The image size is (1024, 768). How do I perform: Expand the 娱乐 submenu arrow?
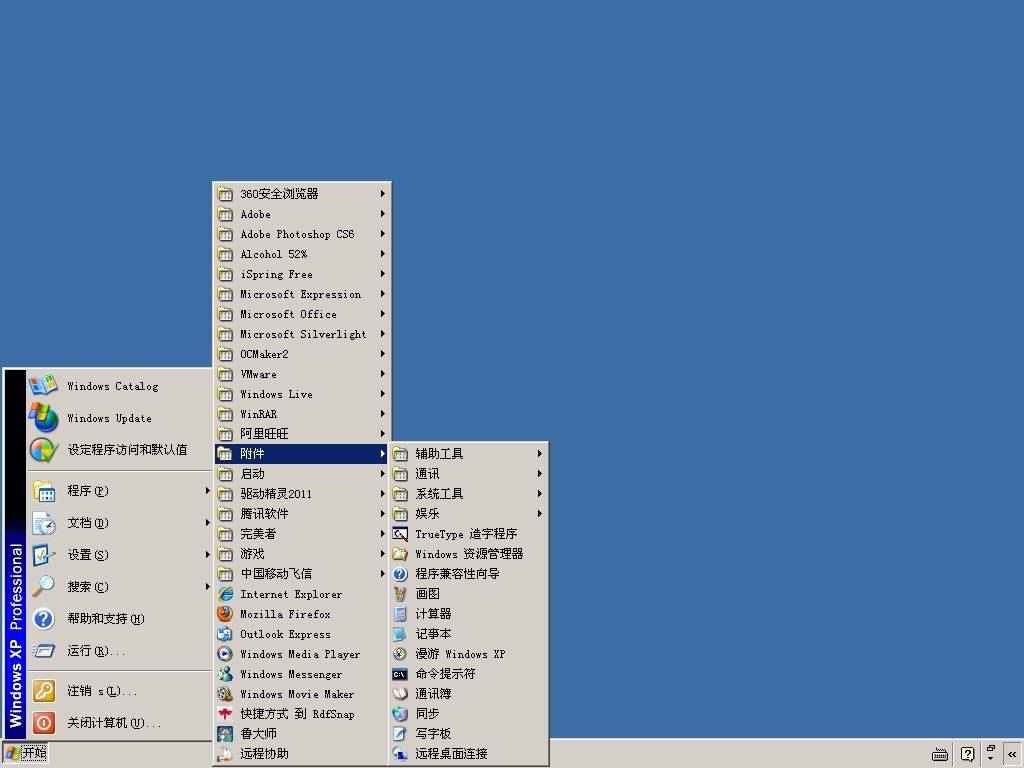[540, 514]
